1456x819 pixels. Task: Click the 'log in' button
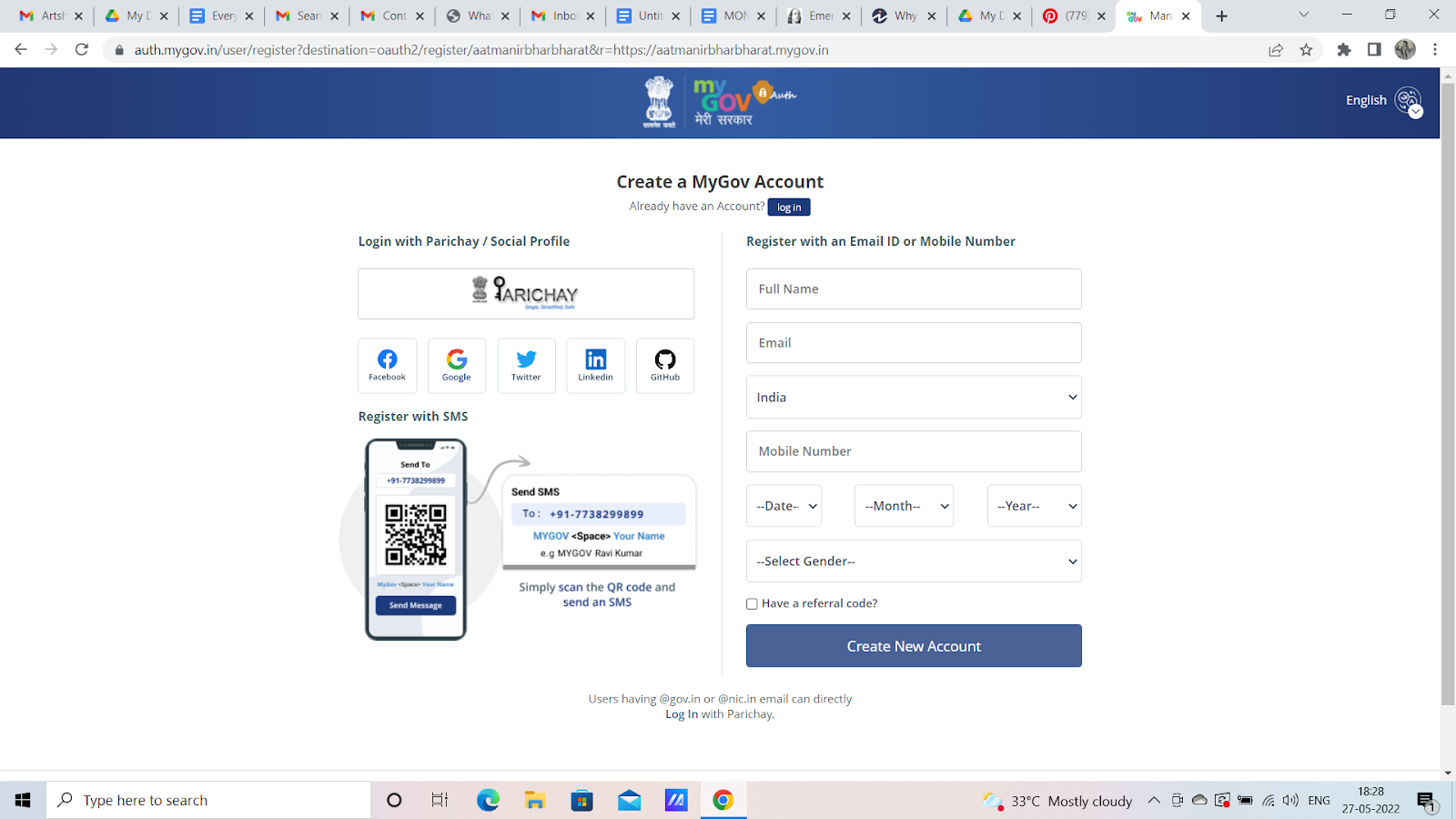coord(789,207)
